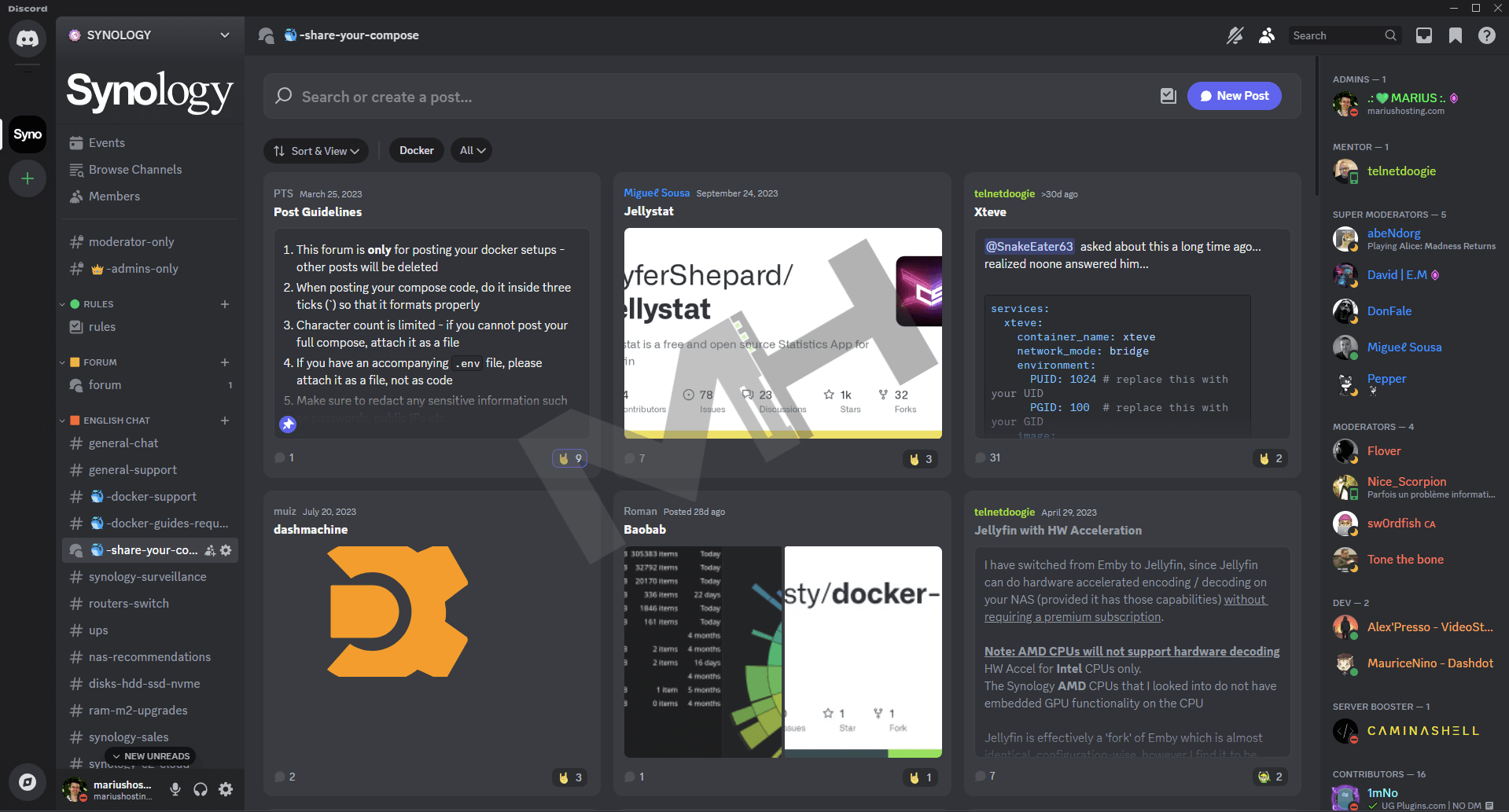
Task: Click the forum icon beside share-your-compose title
Action: (266, 35)
